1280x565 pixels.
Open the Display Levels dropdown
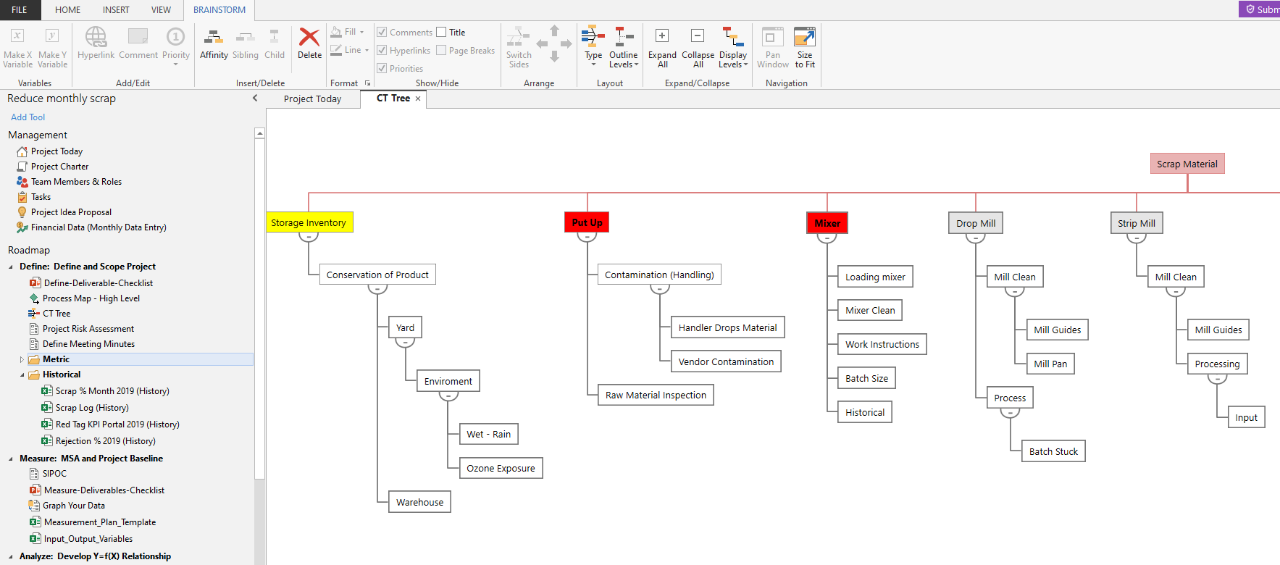pyautogui.click(x=732, y=46)
